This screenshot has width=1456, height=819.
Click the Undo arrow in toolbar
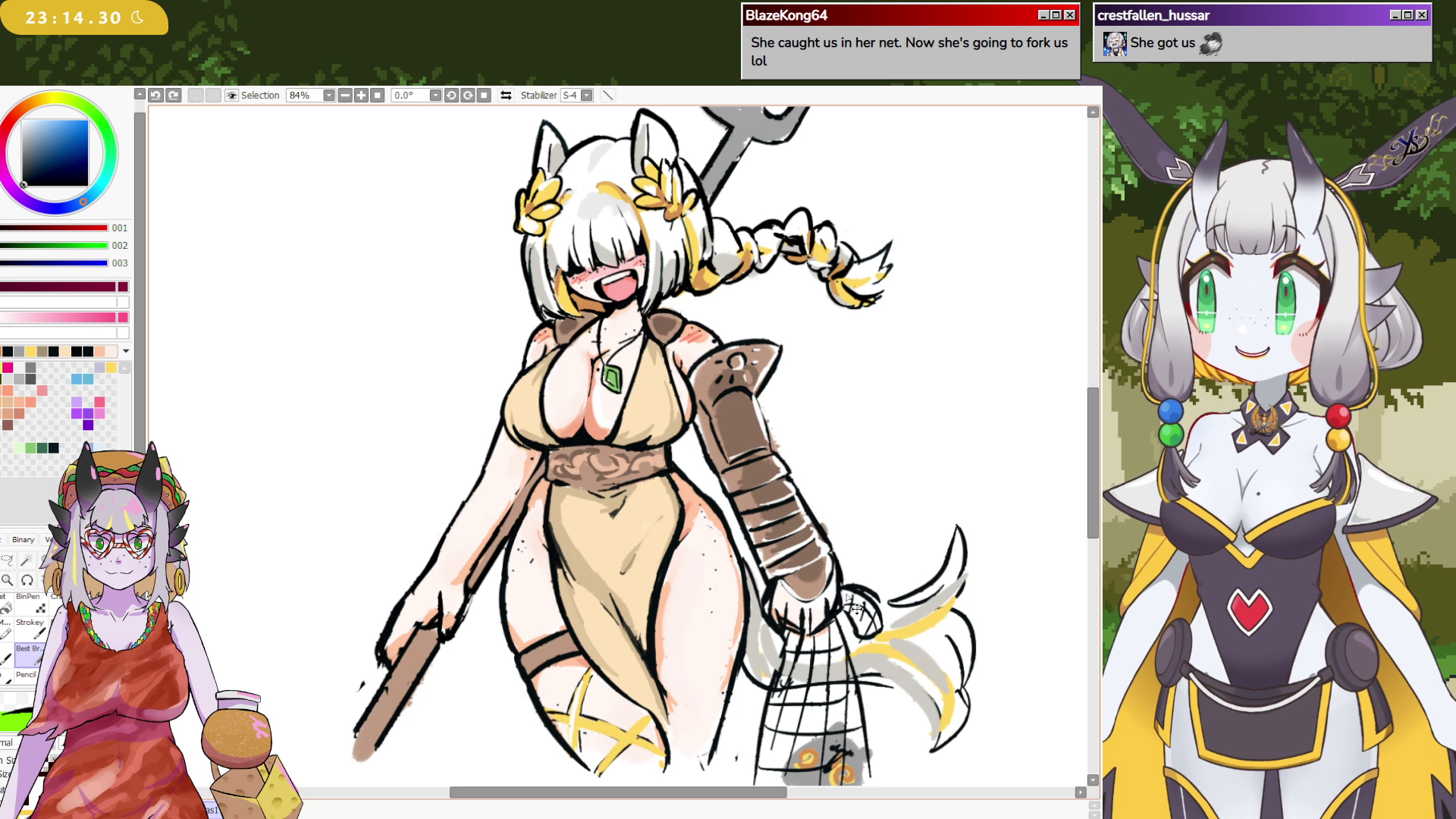tap(155, 96)
